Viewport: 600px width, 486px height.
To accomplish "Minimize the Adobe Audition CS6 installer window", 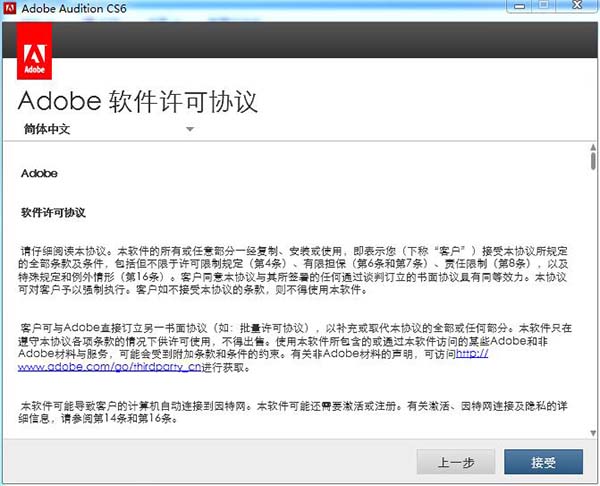I will 517,8.
